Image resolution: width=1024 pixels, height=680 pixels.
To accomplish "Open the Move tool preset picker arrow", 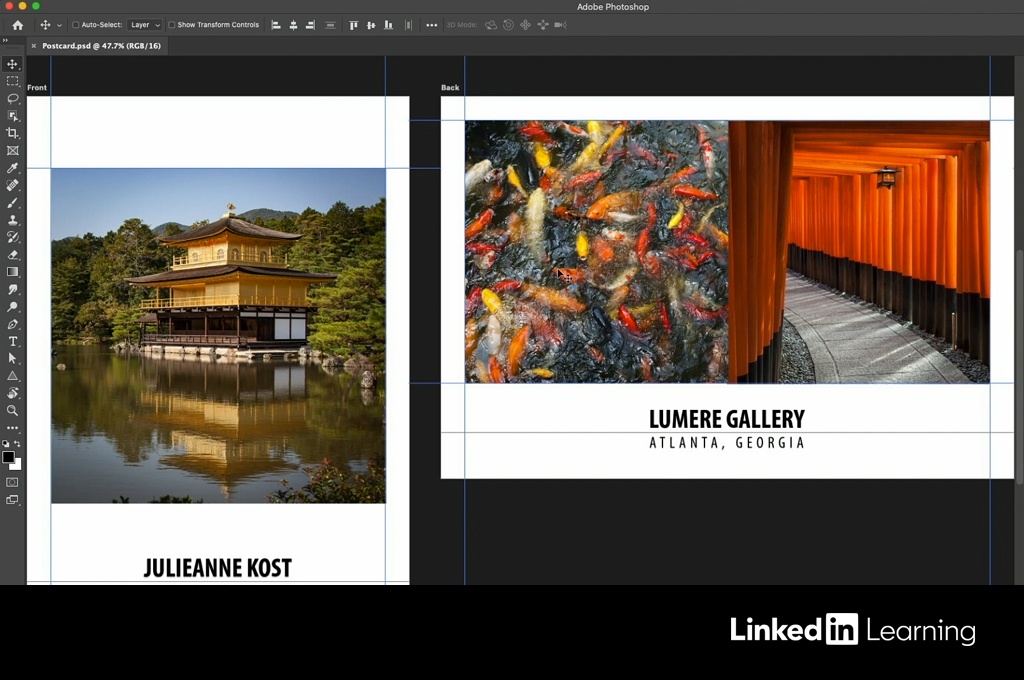I will coord(59,25).
